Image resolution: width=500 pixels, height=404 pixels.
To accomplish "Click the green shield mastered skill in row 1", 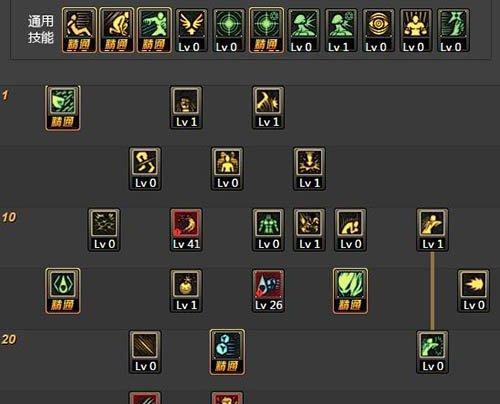I will pyautogui.click(x=63, y=108).
